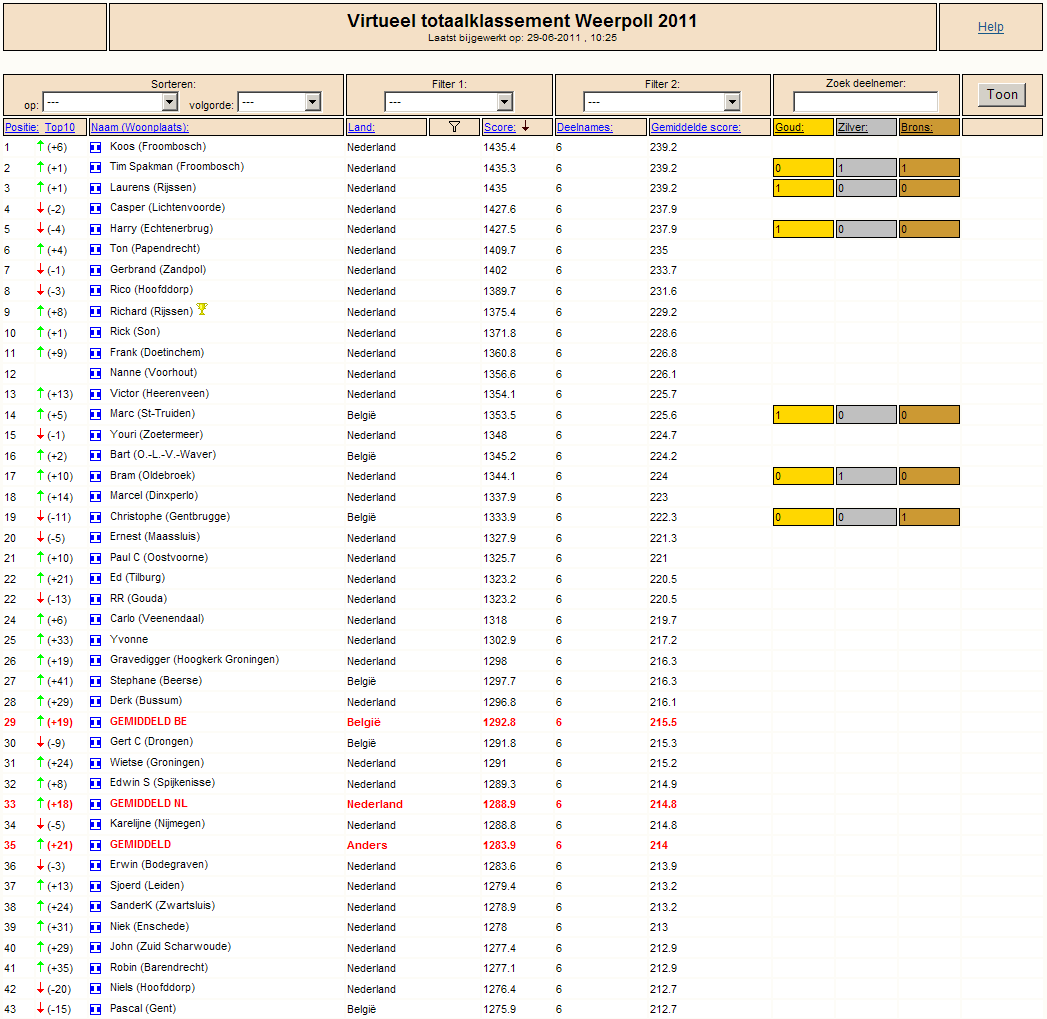Sort by 'Gemiddelde score' column header
The image size is (1047, 1019).
point(696,127)
